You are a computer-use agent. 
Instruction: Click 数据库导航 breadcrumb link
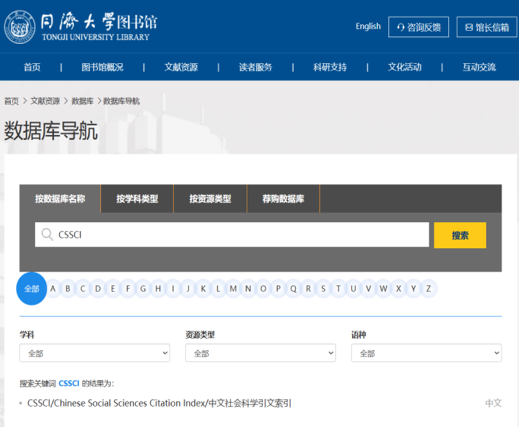click(x=122, y=101)
